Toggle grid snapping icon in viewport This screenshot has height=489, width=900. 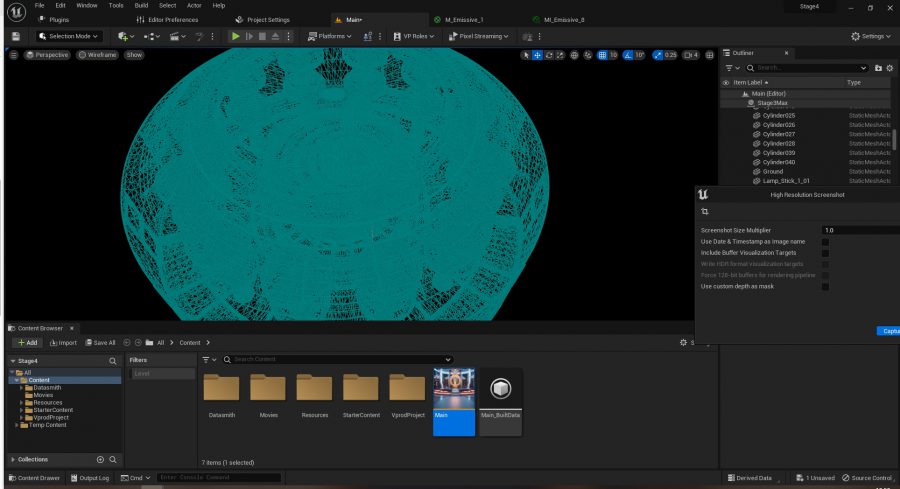pyautogui.click(x=601, y=55)
